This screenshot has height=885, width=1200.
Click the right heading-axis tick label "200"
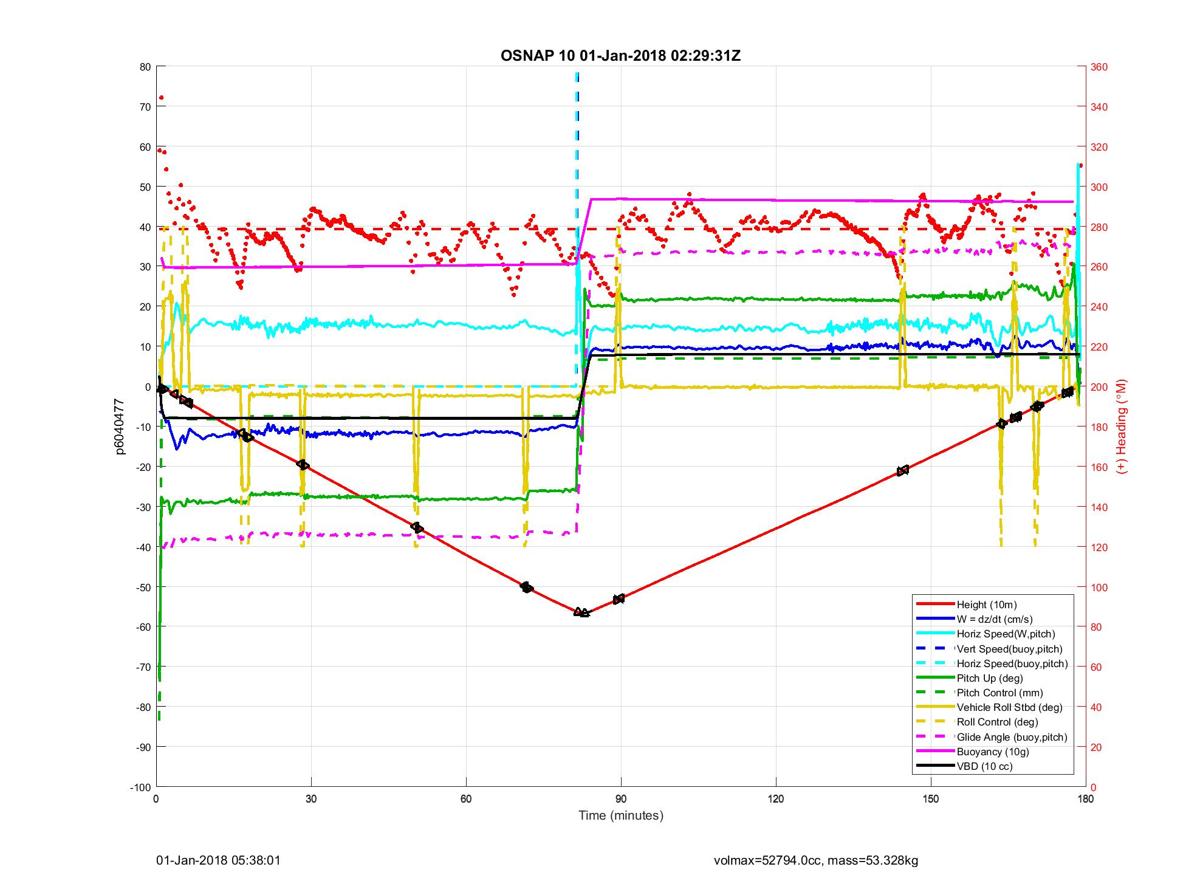(1099, 387)
